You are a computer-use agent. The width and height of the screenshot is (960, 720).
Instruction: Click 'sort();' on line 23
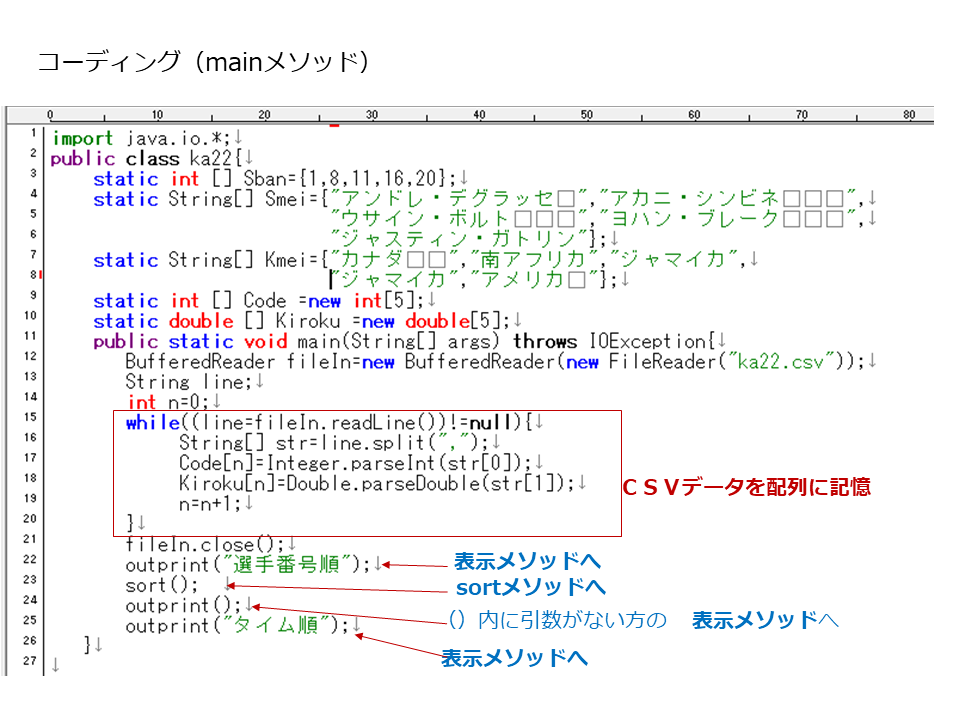point(162,585)
